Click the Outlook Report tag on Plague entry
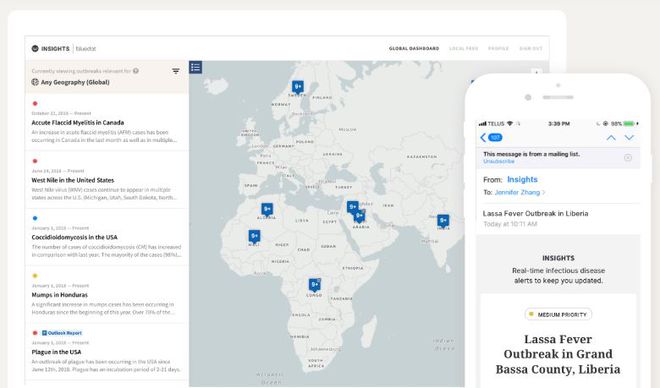This screenshot has height=388, width=660. (62, 333)
